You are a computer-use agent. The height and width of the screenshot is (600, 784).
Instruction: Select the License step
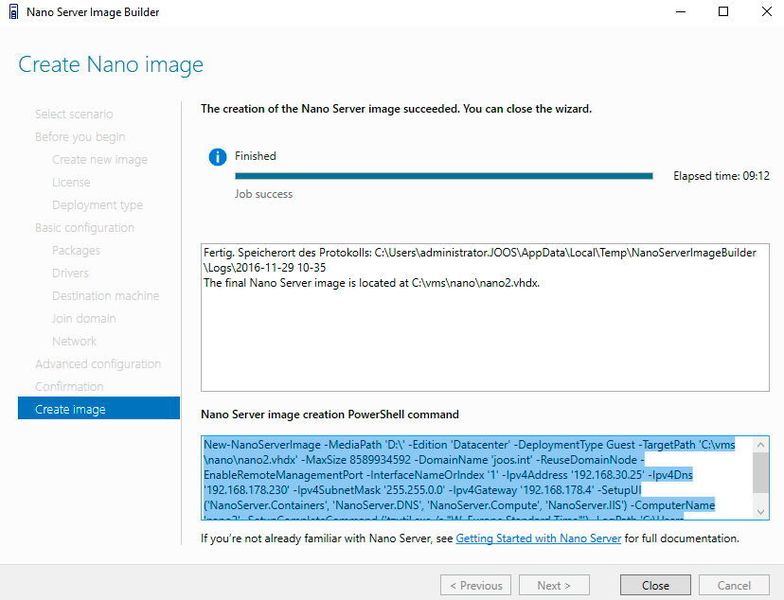tap(71, 182)
